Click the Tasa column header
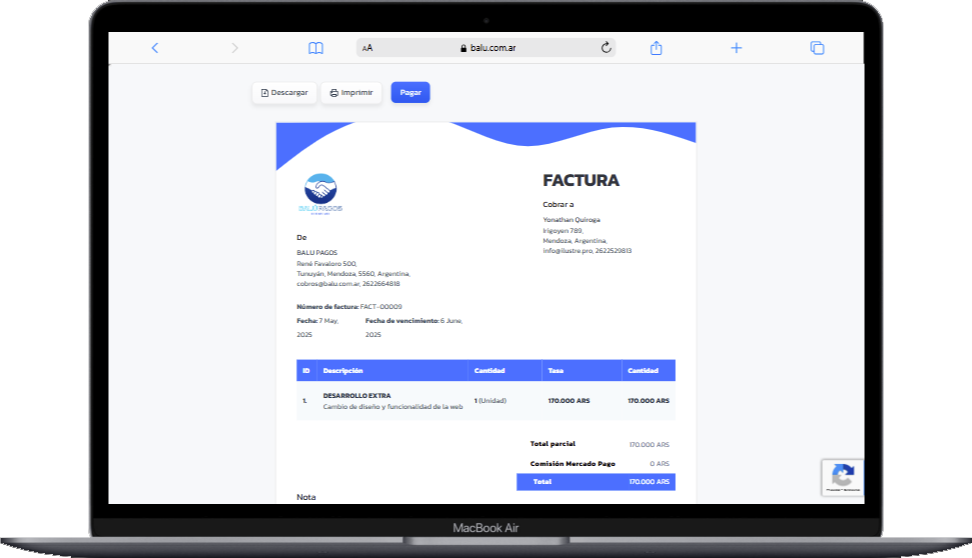Viewport: 972px width, 558px height. (x=556, y=371)
